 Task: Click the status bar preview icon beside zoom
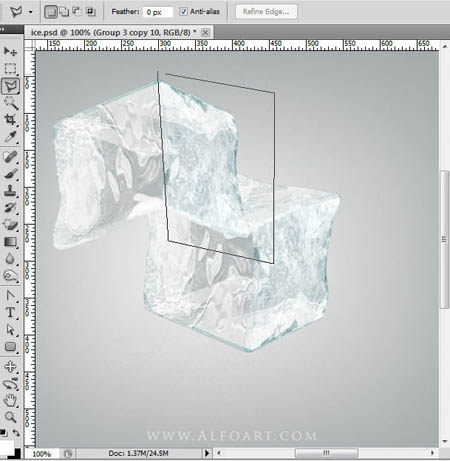pyautogui.click(x=68, y=454)
